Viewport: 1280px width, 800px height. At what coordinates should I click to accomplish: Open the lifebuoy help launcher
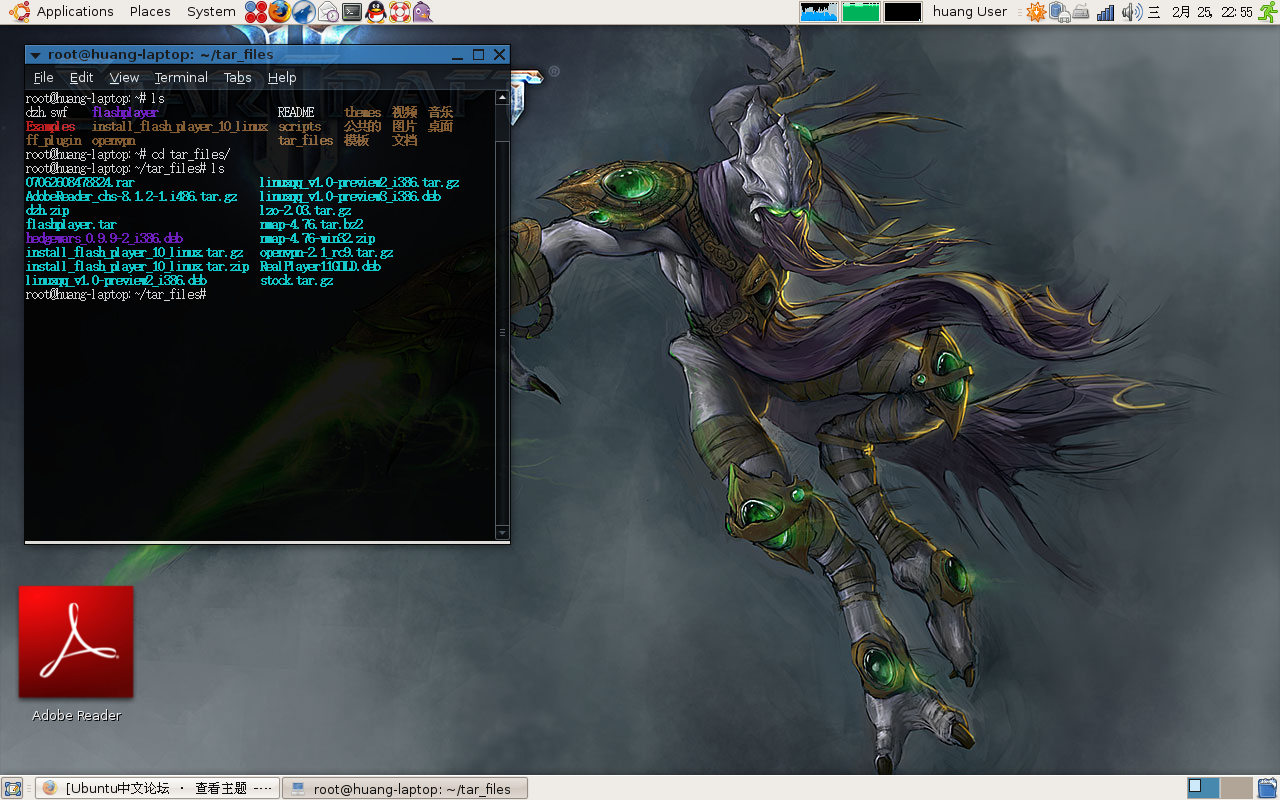click(400, 12)
